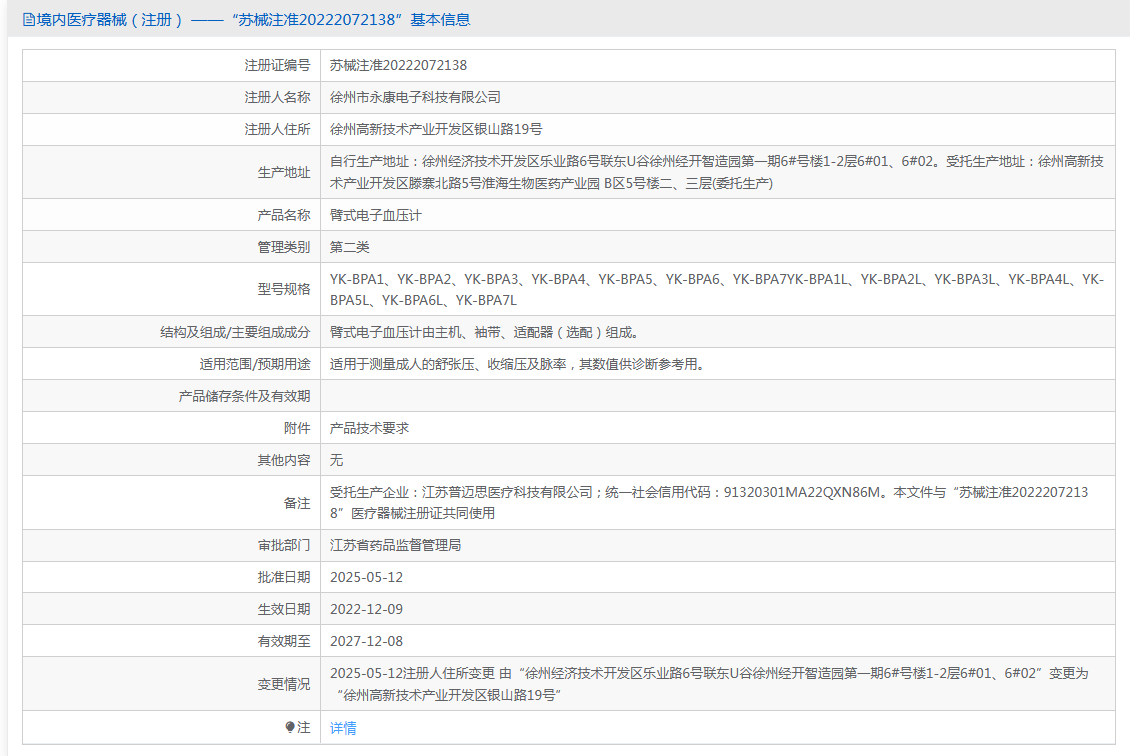Click change record text starting 2025-05-12注册人住所变更
The image size is (1130, 756).
tap(709, 684)
